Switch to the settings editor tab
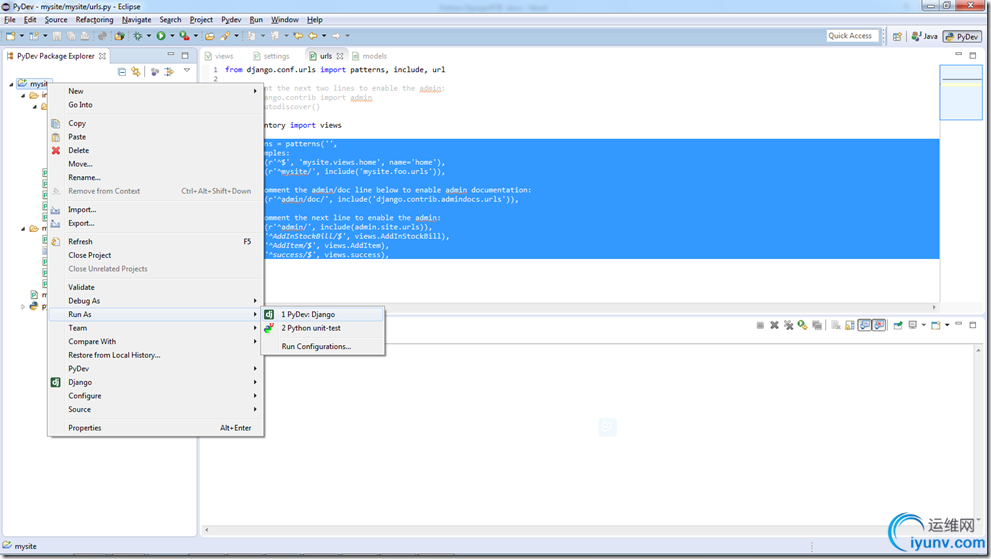Viewport: 991px width, 559px height. 271,56
